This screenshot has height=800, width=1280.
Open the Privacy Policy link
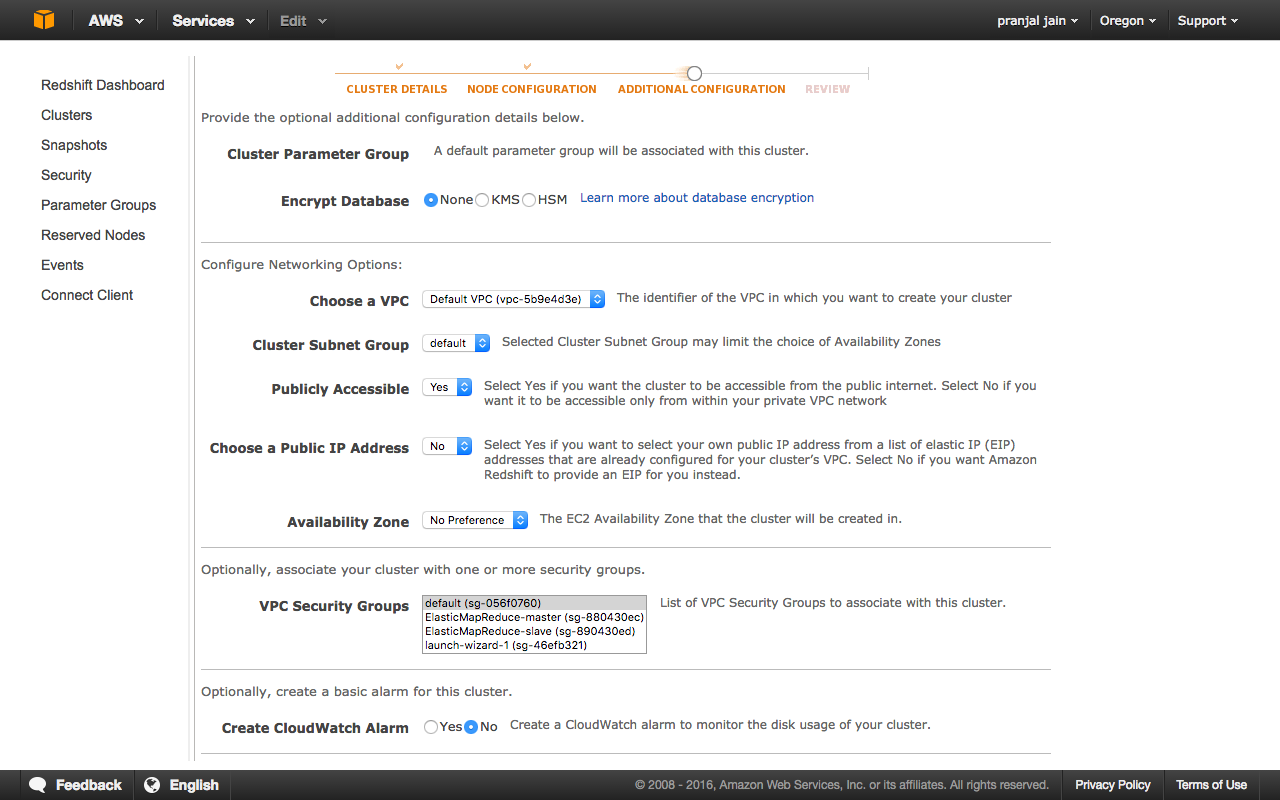click(1113, 785)
